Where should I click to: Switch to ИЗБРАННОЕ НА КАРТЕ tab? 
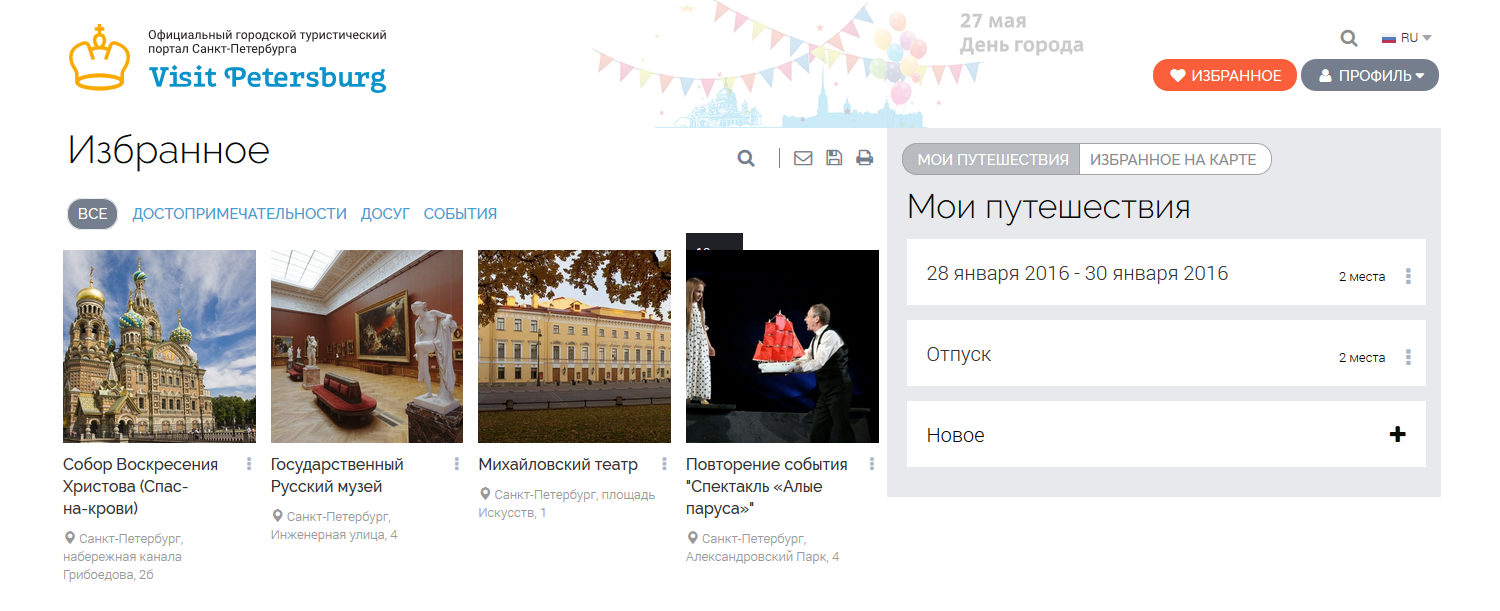point(1173,159)
